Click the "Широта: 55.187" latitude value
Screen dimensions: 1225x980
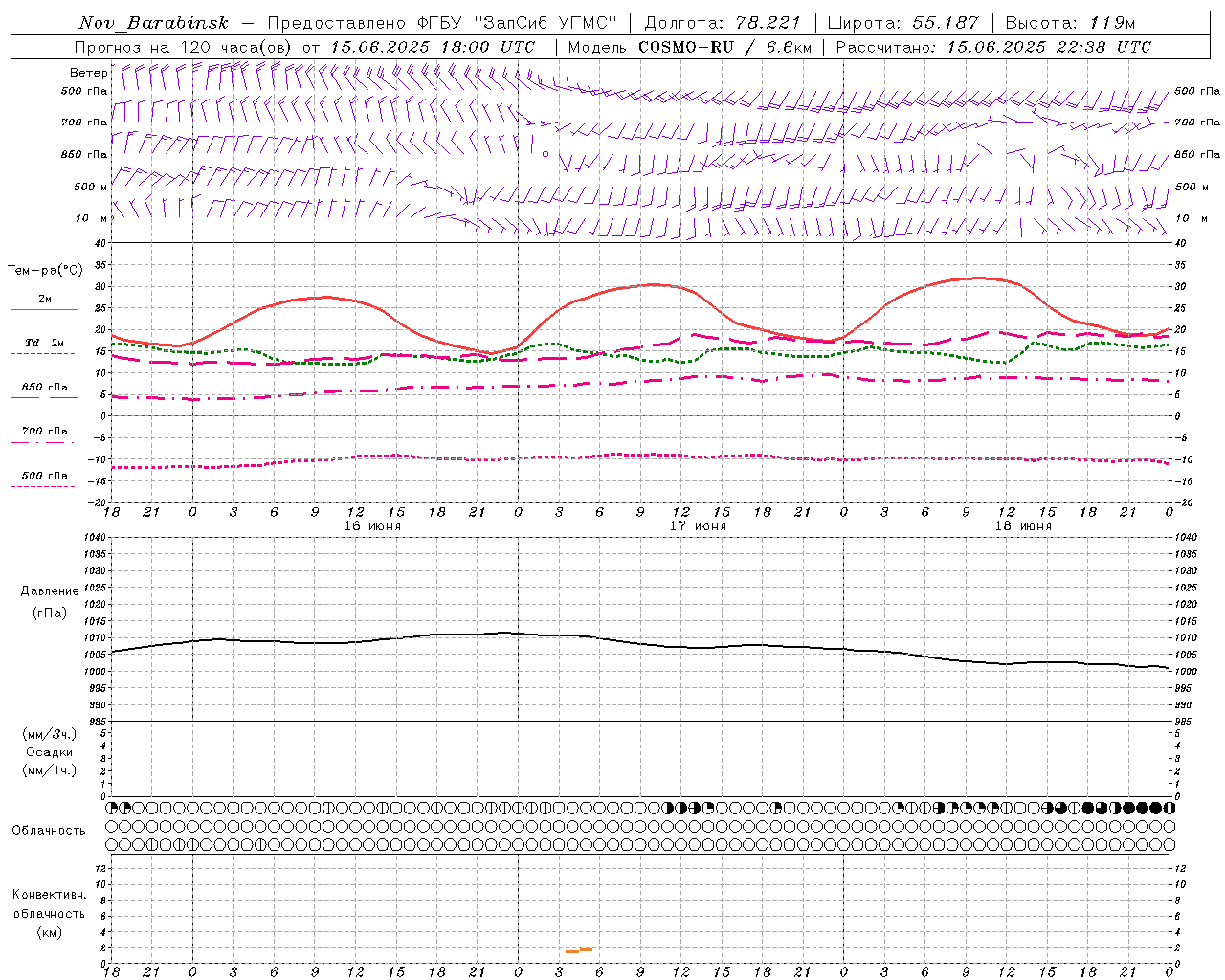coord(902,23)
